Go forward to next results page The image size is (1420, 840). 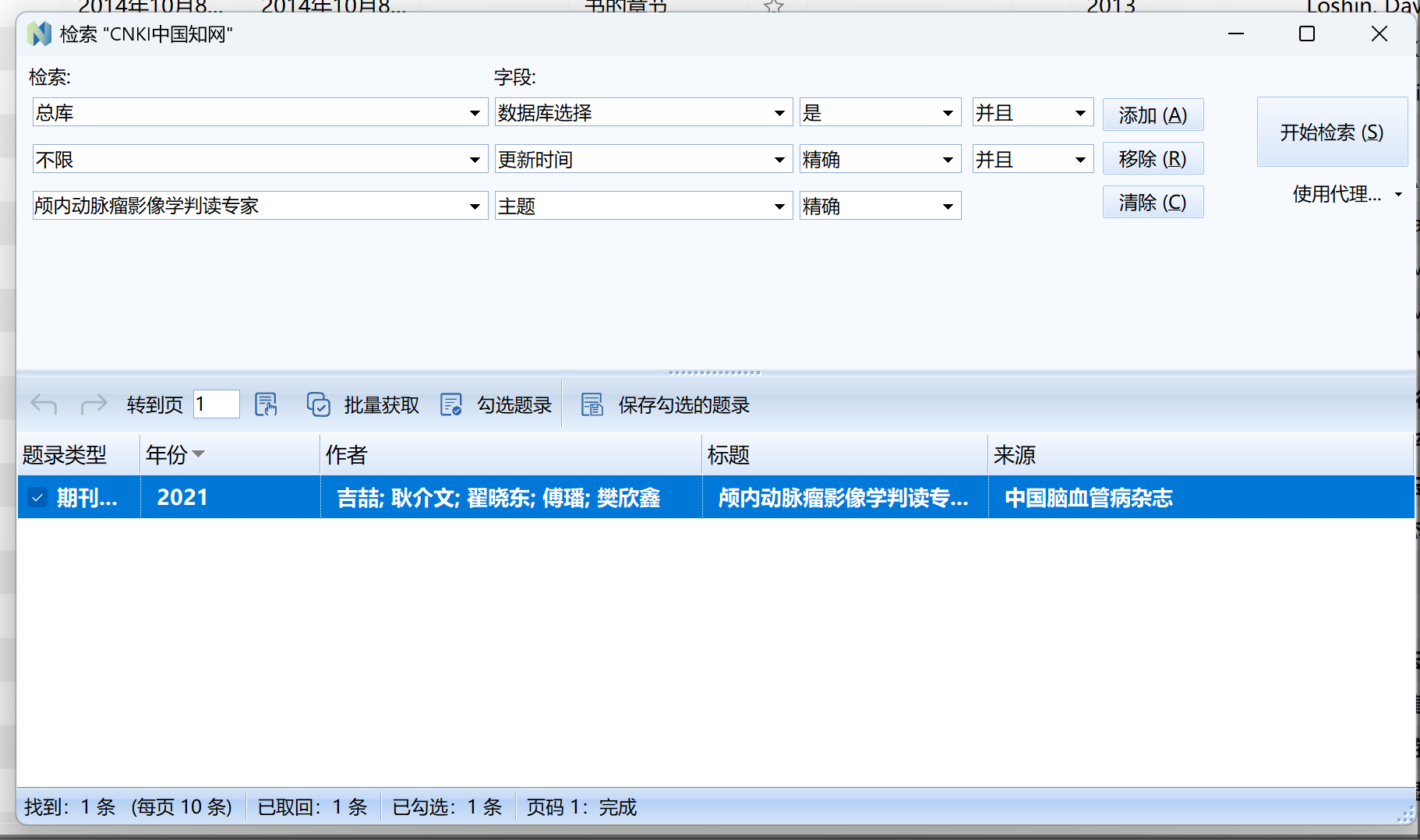pos(94,404)
